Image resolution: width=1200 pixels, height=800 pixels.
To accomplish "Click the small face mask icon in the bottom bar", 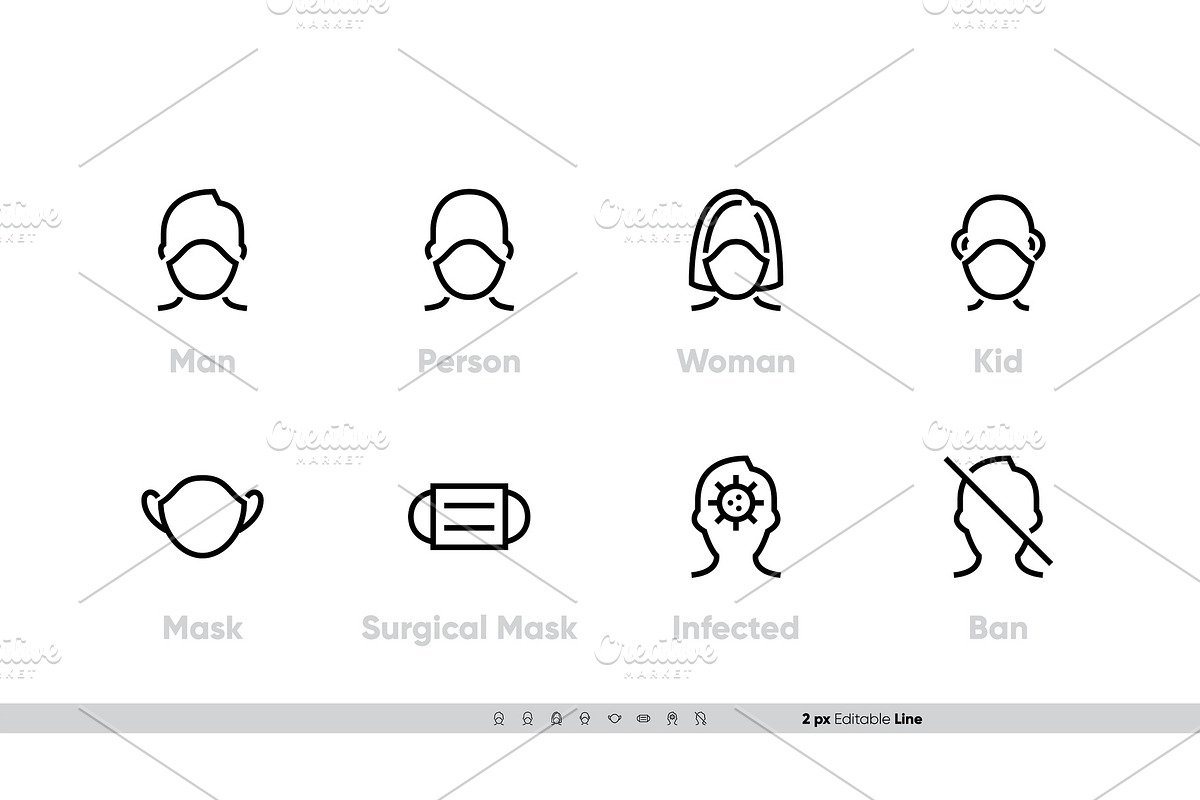I will 615,718.
